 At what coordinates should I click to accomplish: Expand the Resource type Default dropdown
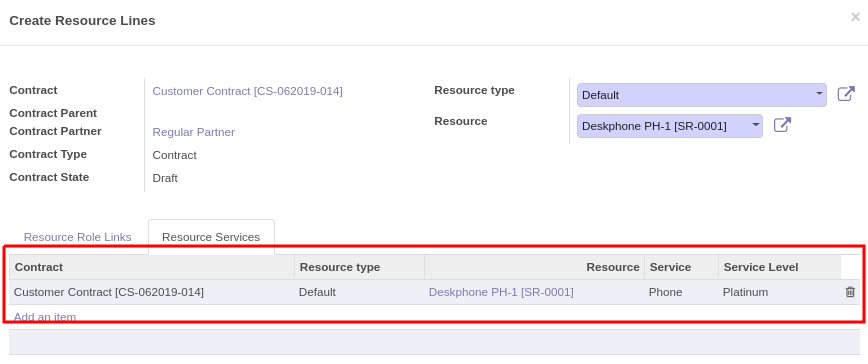(x=701, y=95)
